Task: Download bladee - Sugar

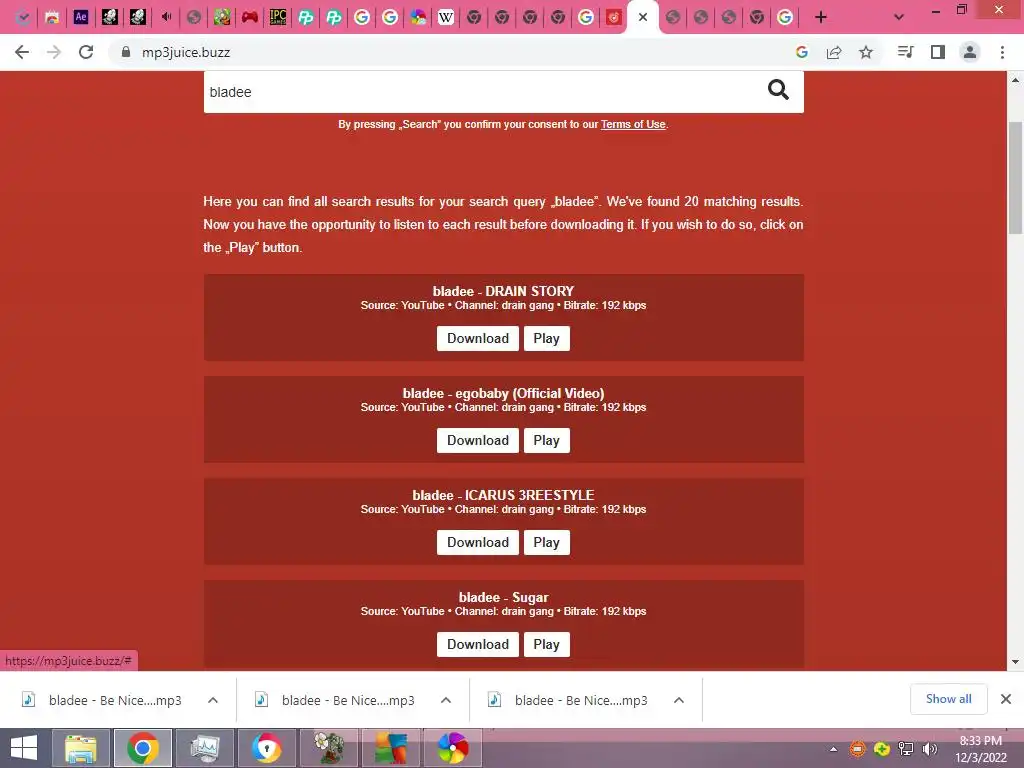Action: (x=478, y=644)
